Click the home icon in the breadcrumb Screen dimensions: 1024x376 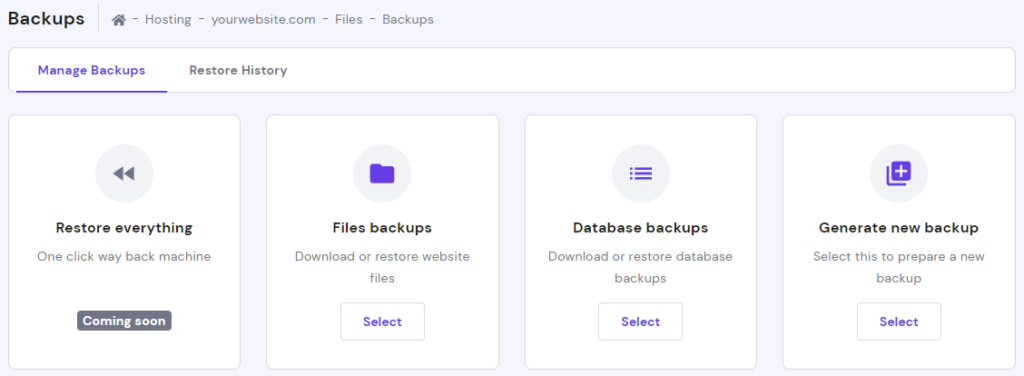coord(118,20)
